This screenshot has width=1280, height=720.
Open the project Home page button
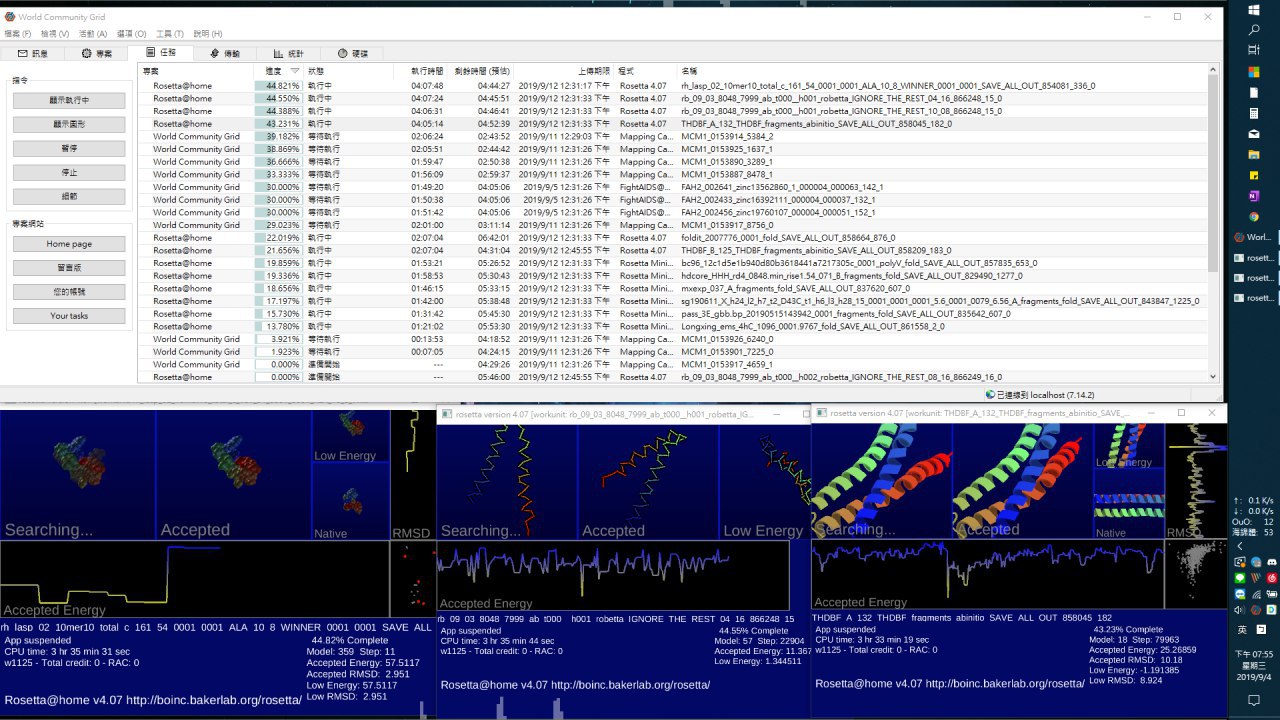click(x=70, y=244)
